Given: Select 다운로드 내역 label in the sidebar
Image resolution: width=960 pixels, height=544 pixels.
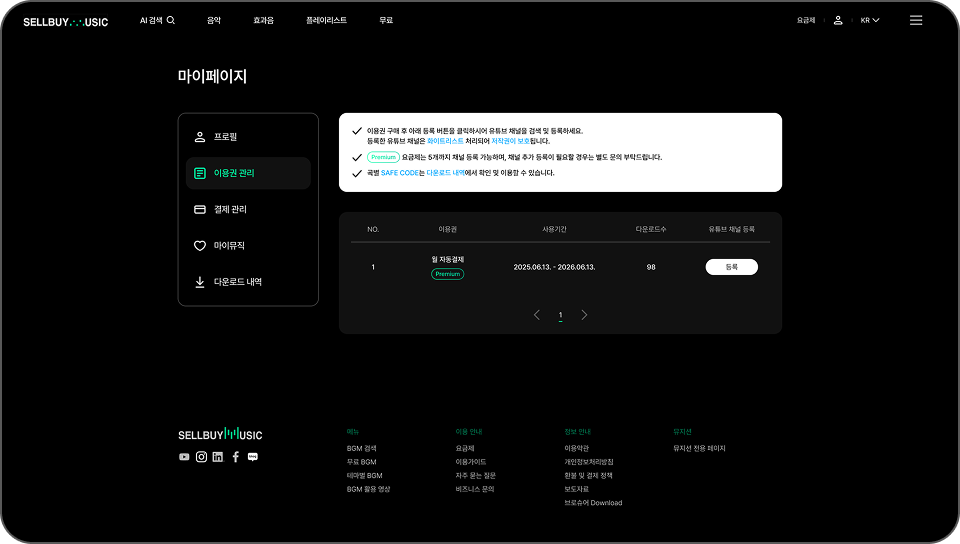Looking at the screenshot, I should coord(238,282).
